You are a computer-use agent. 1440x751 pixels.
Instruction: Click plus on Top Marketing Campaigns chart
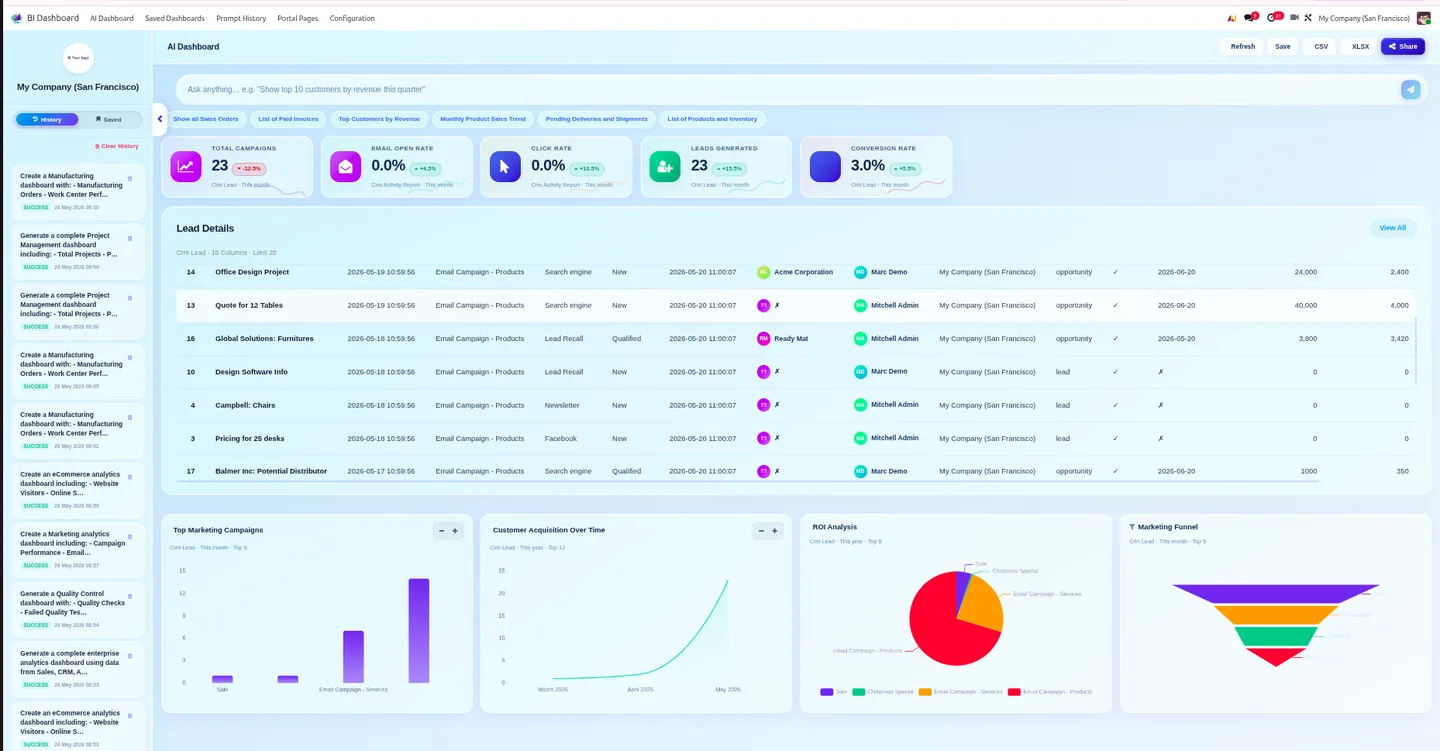coord(455,531)
